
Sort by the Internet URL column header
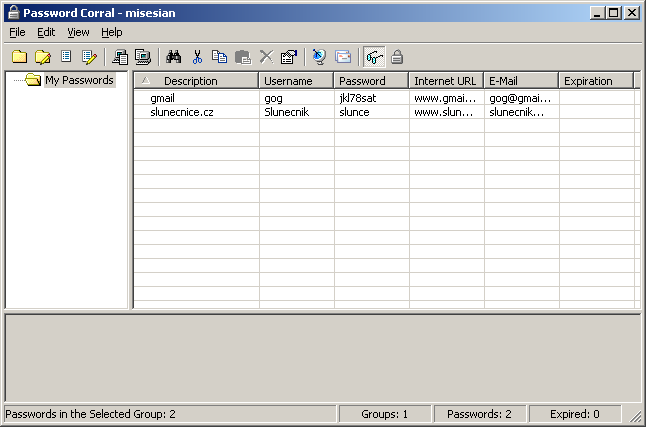pos(446,81)
